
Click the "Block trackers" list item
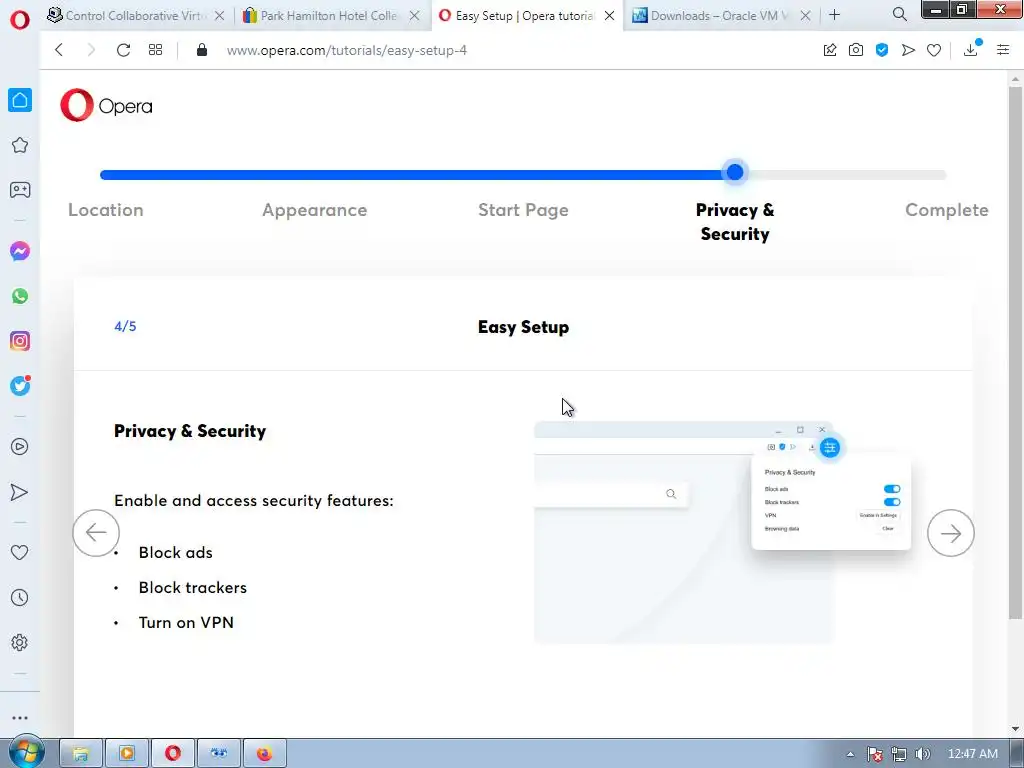point(193,587)
